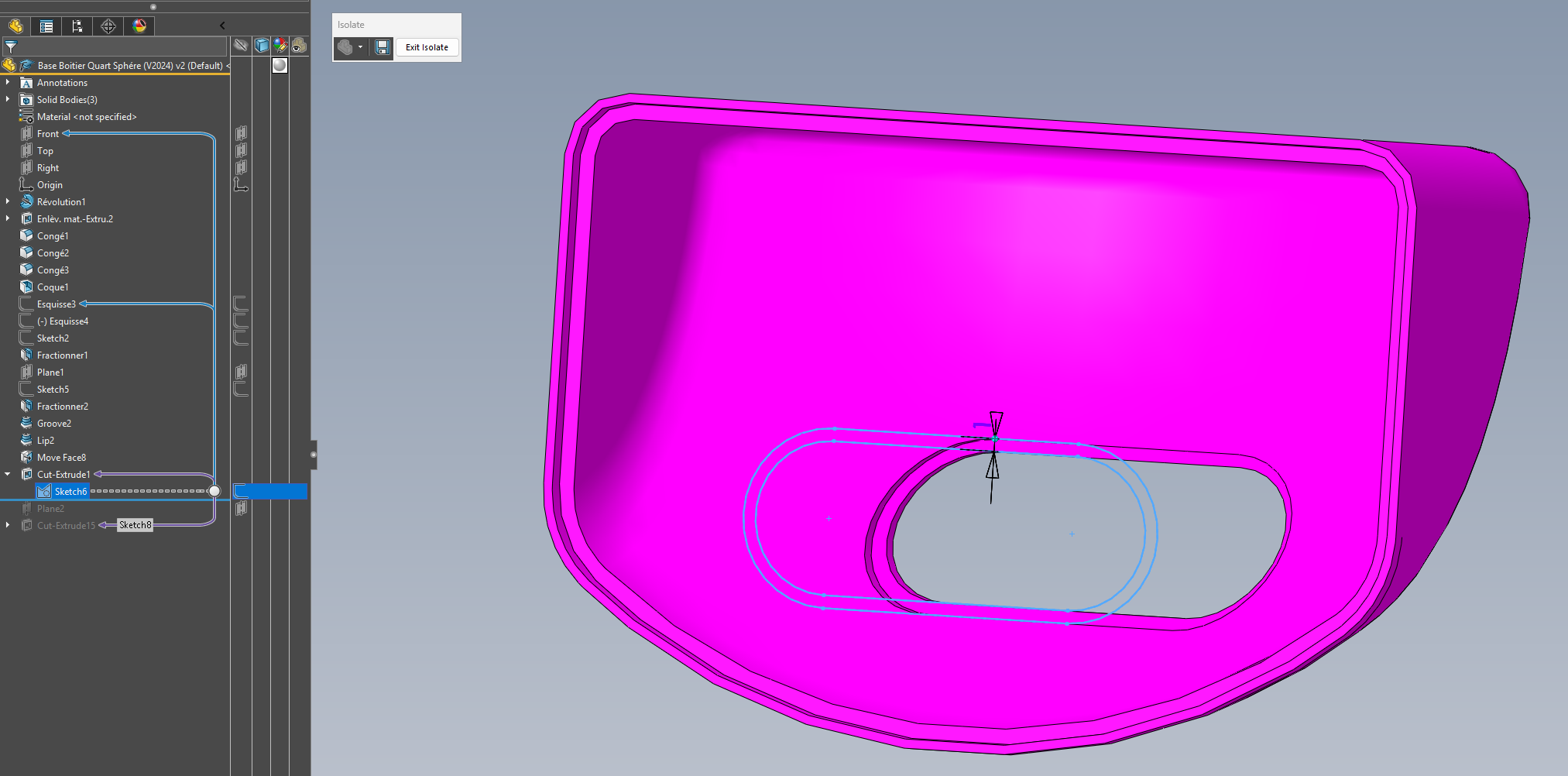Click the Appearances column header icon

pyautogui.click(x=280, y=46)
